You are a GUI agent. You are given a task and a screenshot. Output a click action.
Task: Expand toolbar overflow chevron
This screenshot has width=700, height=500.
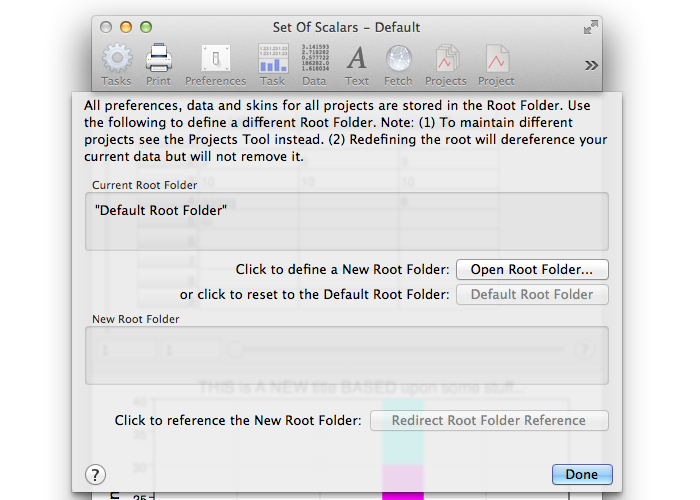[591, 66]
